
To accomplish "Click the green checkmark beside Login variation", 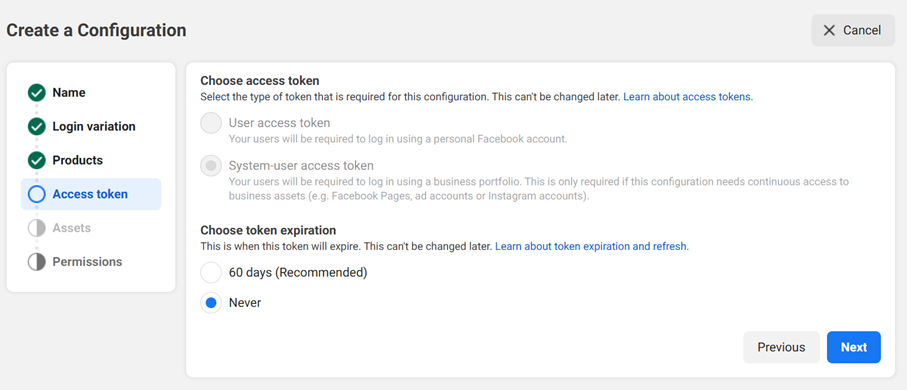I will point(36,126).
